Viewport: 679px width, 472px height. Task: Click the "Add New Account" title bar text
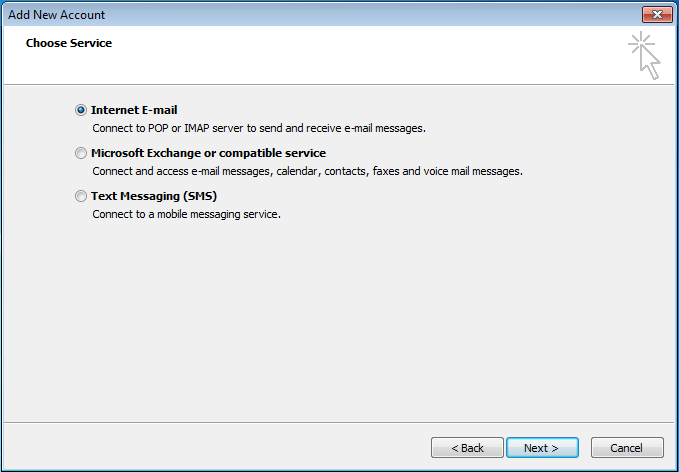point(57,15)
